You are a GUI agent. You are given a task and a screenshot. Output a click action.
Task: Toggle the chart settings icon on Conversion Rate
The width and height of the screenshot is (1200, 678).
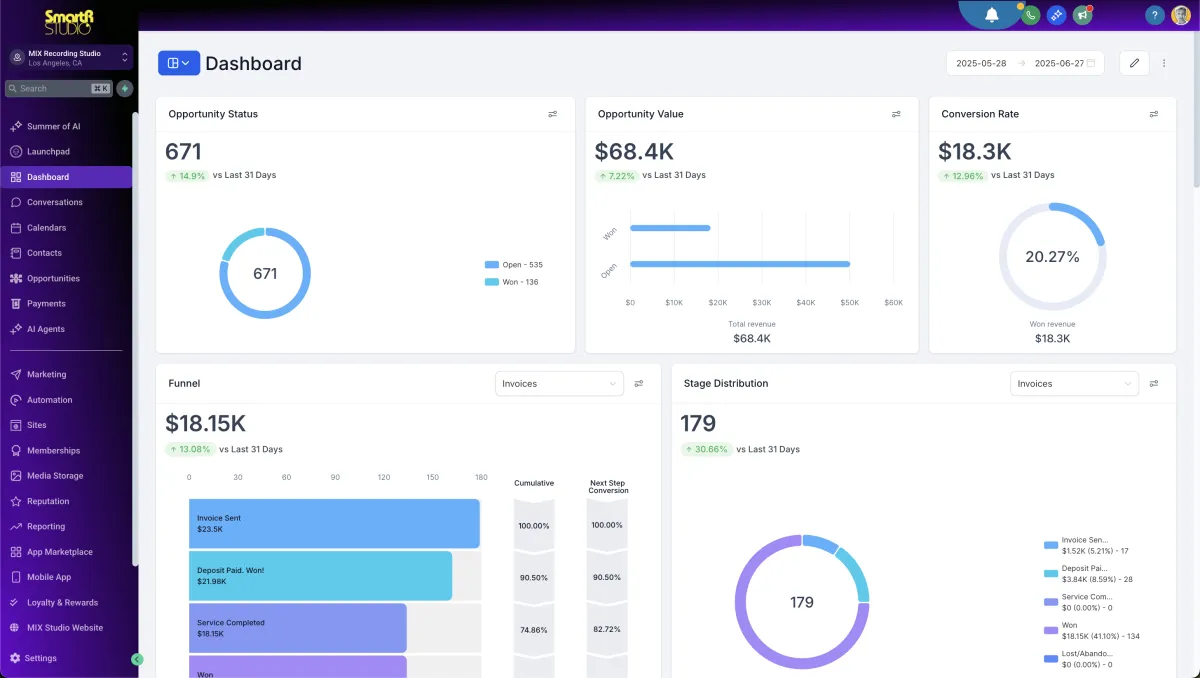(1153, 114)
